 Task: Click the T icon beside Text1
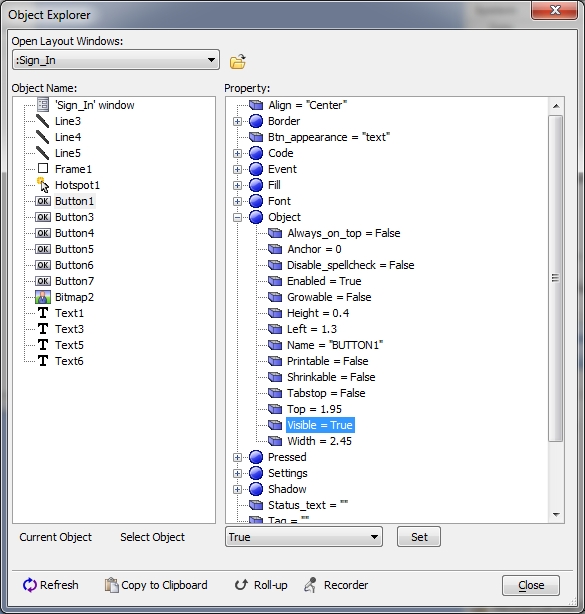tap(43, 313)
